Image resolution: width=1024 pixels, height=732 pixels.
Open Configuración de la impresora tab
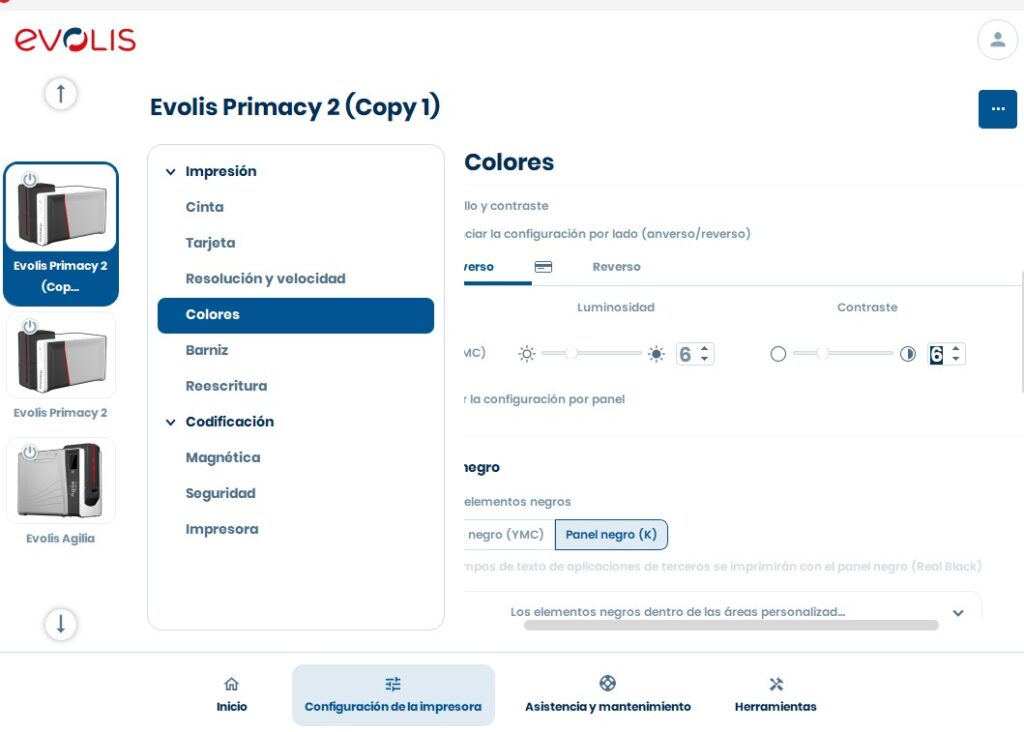(x=393, y=695)
